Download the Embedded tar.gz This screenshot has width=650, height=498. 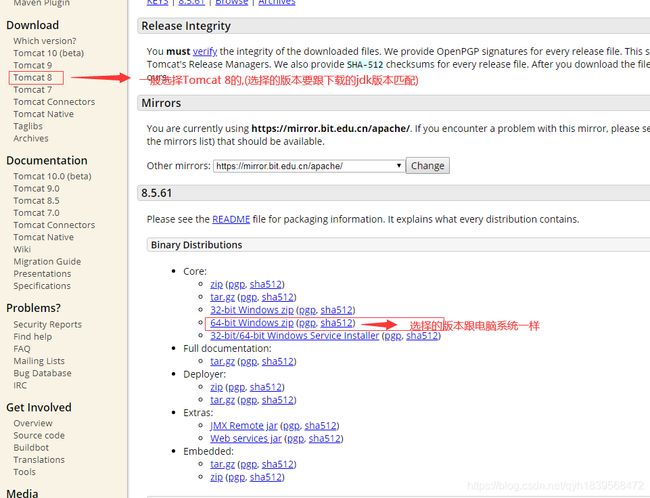coord(223,464)
